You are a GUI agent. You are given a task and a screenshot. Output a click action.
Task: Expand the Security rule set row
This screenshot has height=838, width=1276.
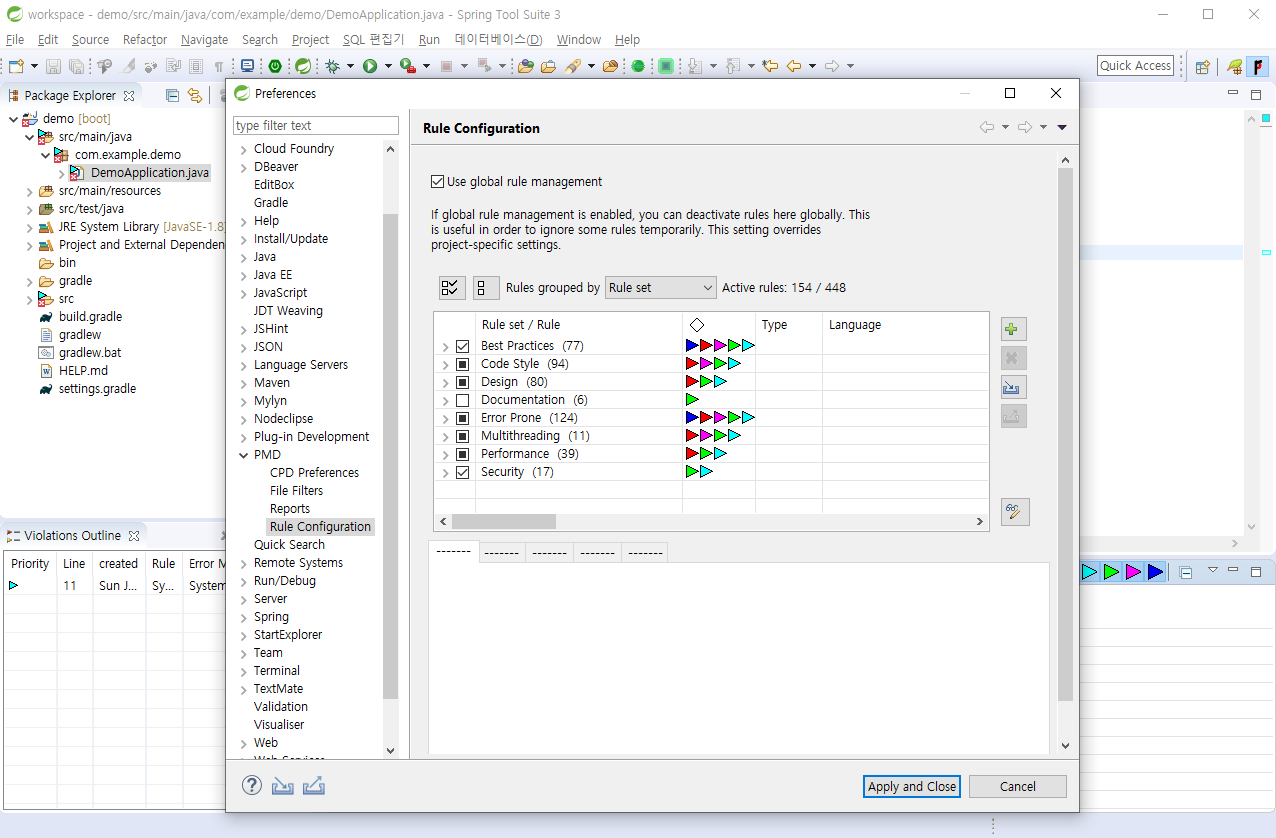pyautogui.click(x=445, y=472)
